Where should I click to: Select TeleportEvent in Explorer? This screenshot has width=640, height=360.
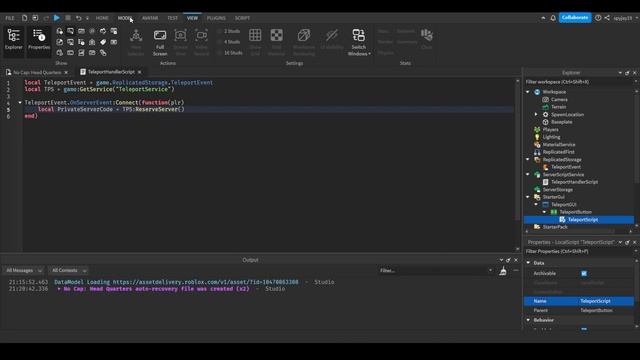click(x=565, y=167)
